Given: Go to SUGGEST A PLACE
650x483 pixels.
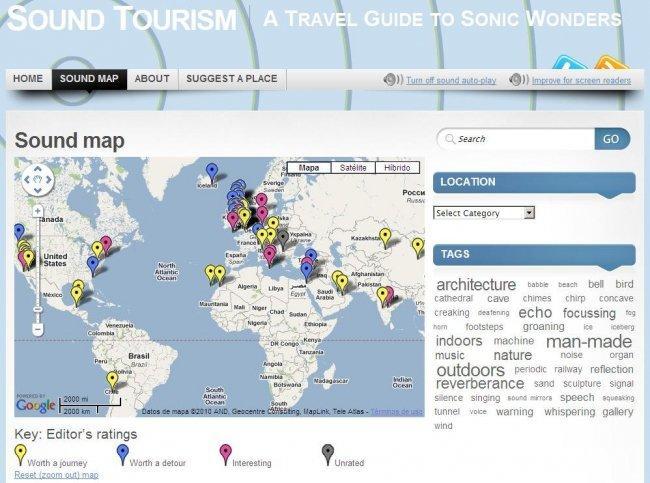Looking at the screenshot, I should coord(232,79).
